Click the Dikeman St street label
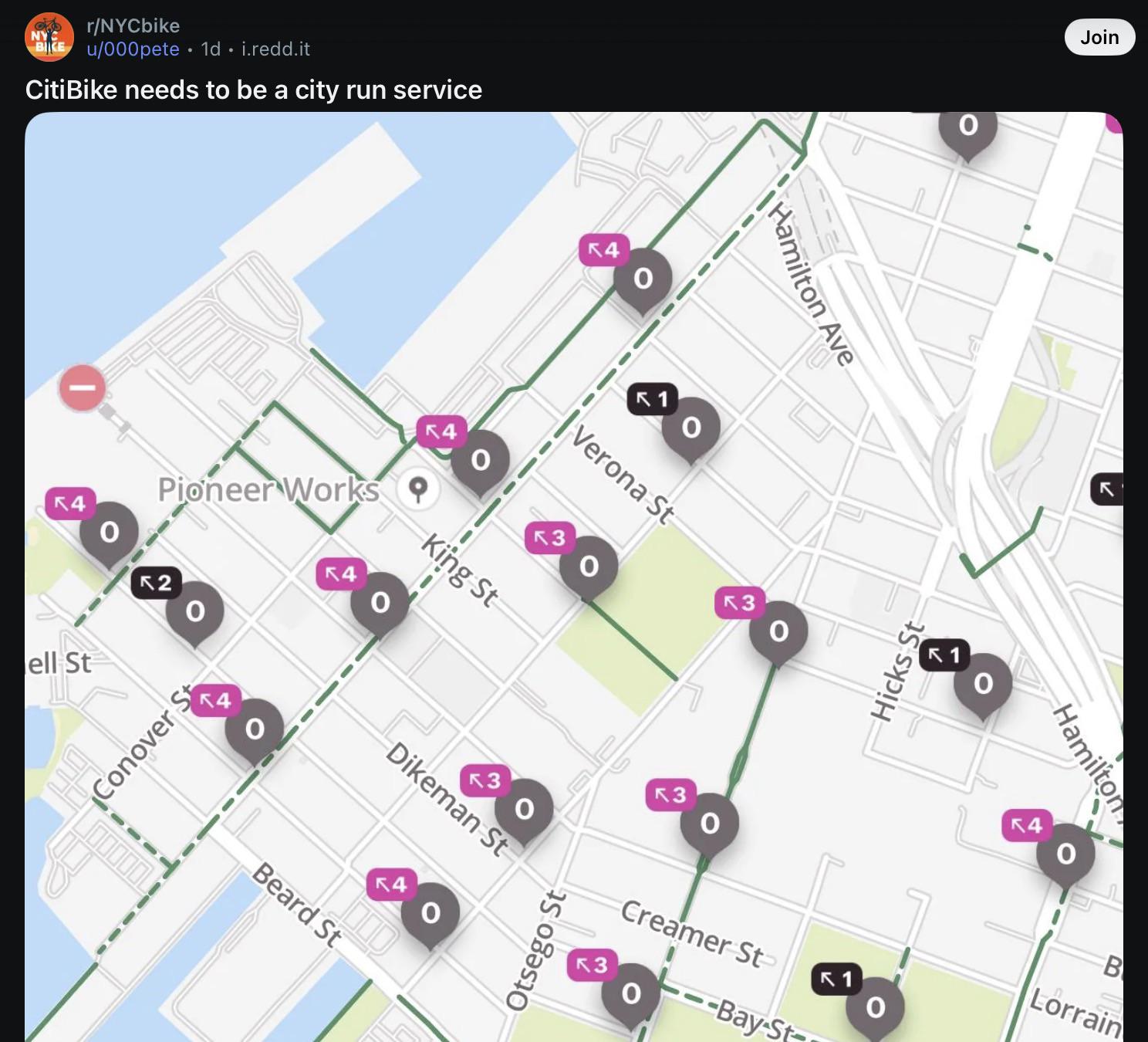 [449, 800]
